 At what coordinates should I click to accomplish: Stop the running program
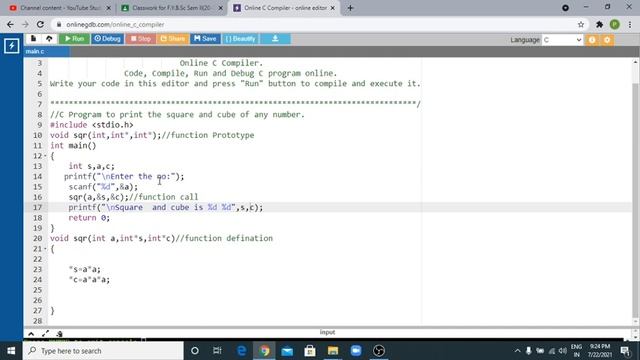click(x=140, y=39)
